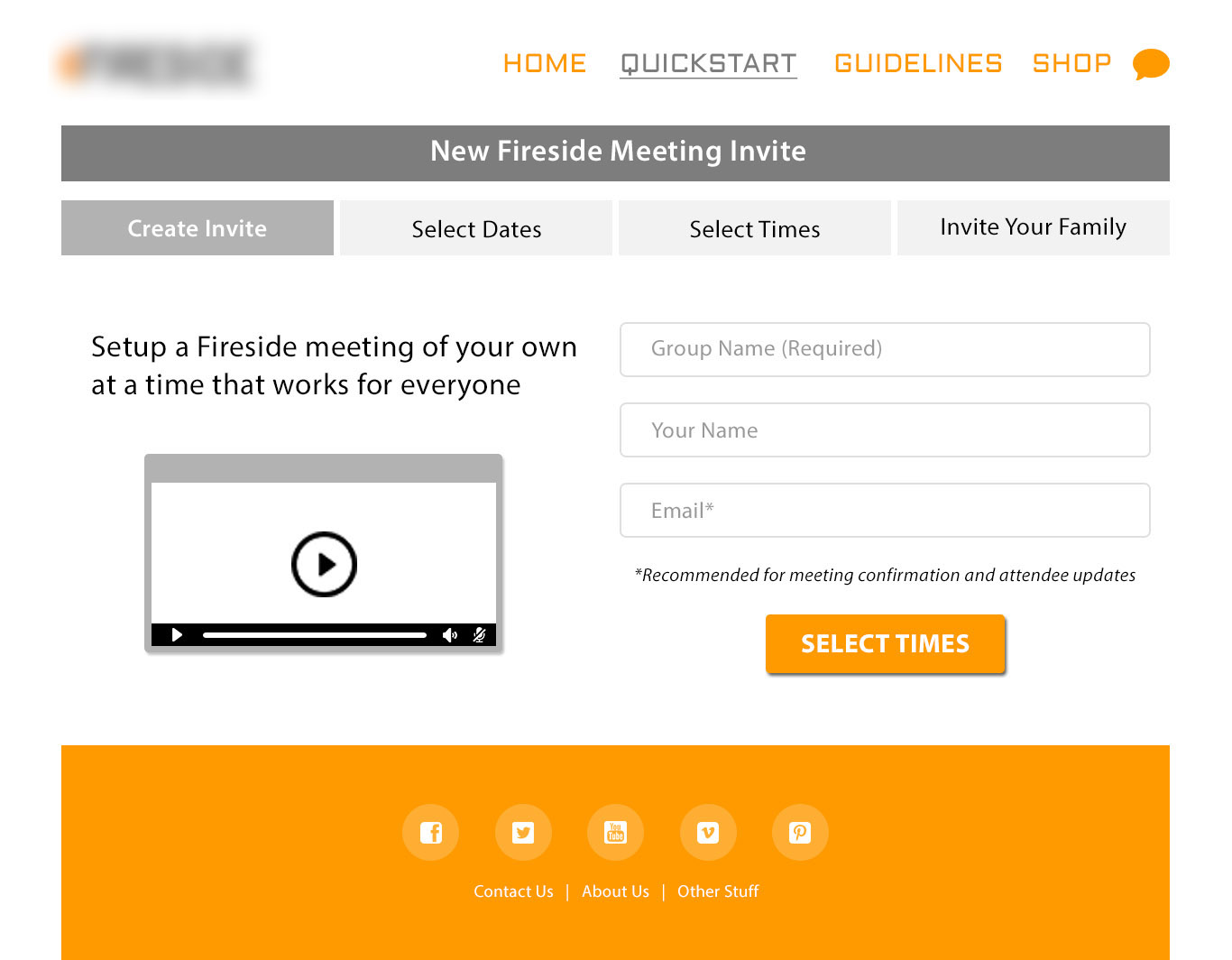
Task: Open the Pinterest footer icon
Action: tap(800, 832)
